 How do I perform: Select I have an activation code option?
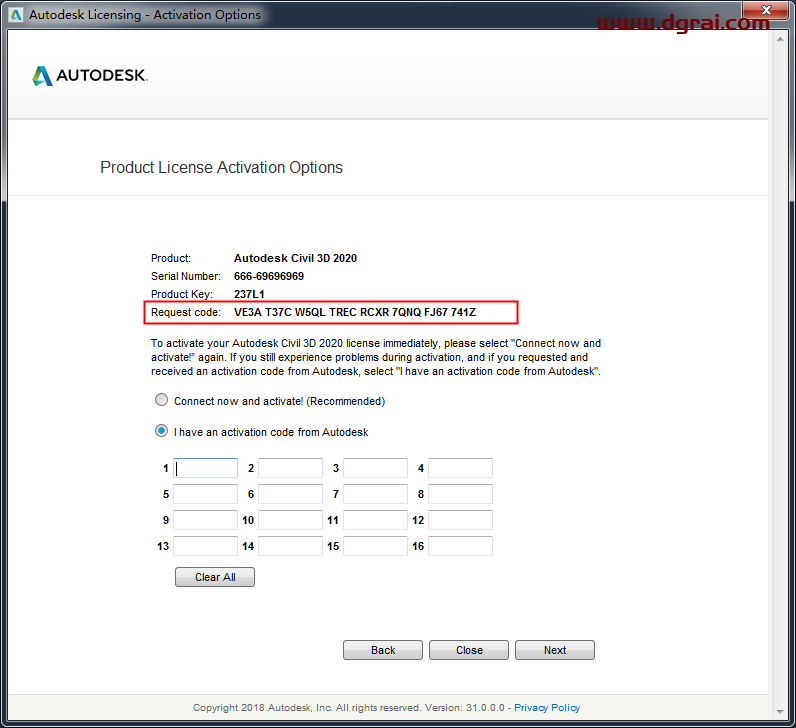(161, 431)
